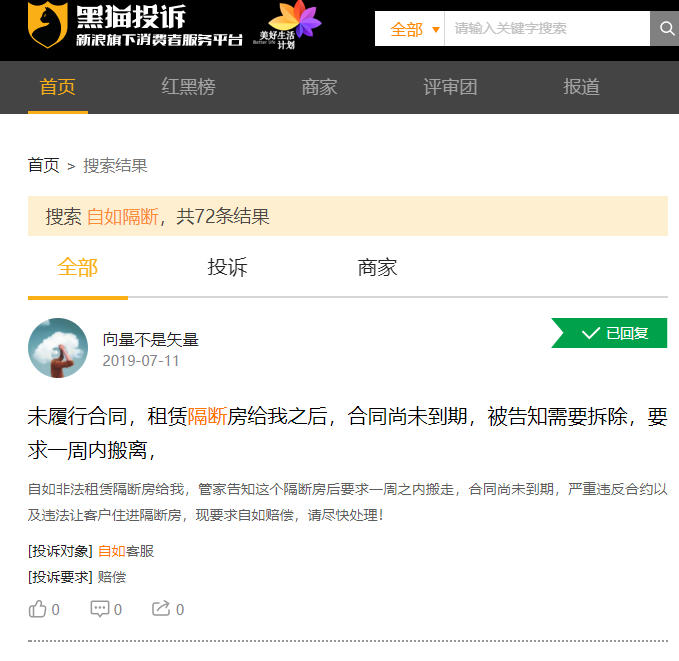Open comments via speech bubble icon
The width and height of the screenshot is (679, 661).
100,609
